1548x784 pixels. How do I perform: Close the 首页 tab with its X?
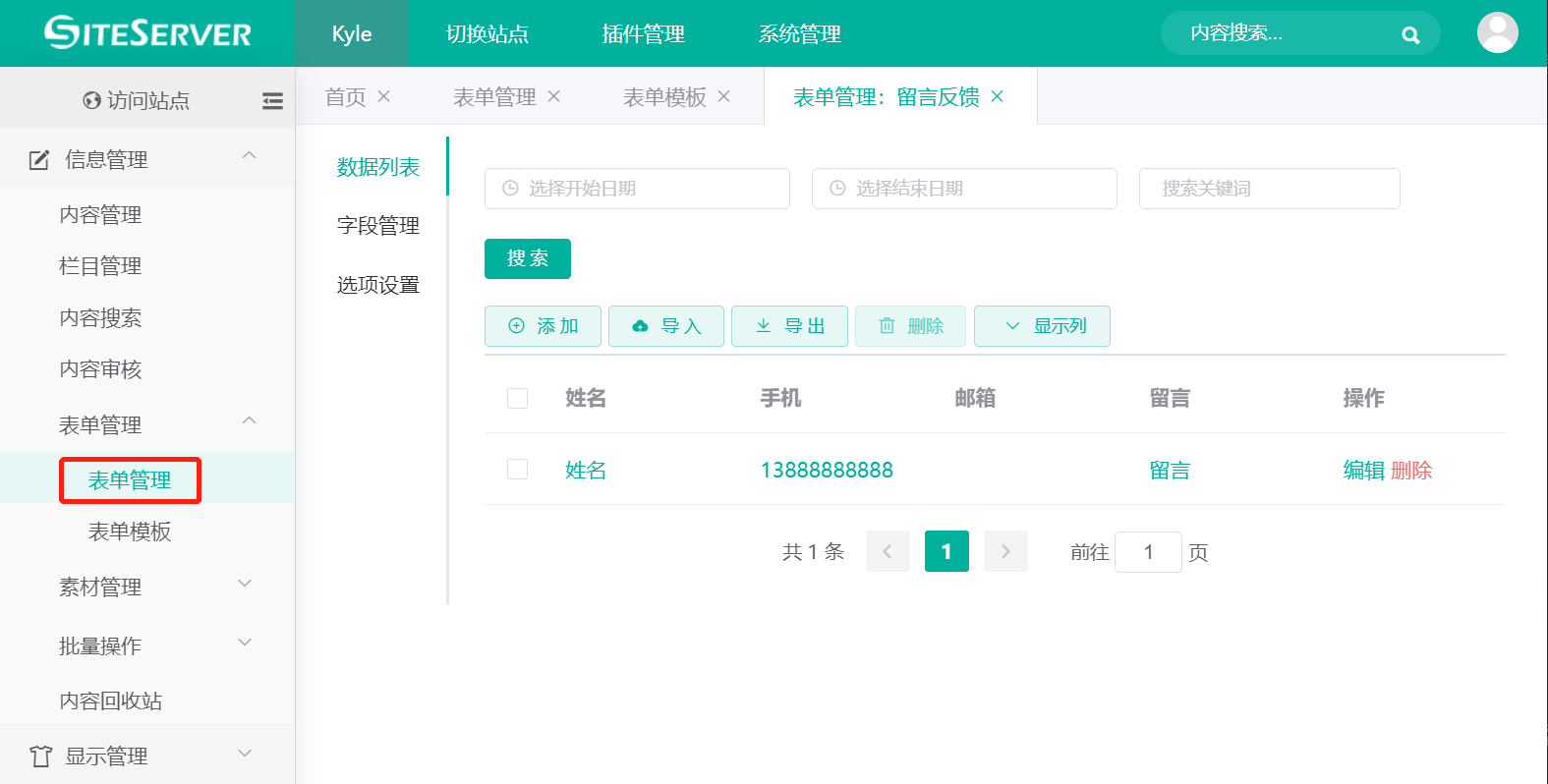(384, 96)
